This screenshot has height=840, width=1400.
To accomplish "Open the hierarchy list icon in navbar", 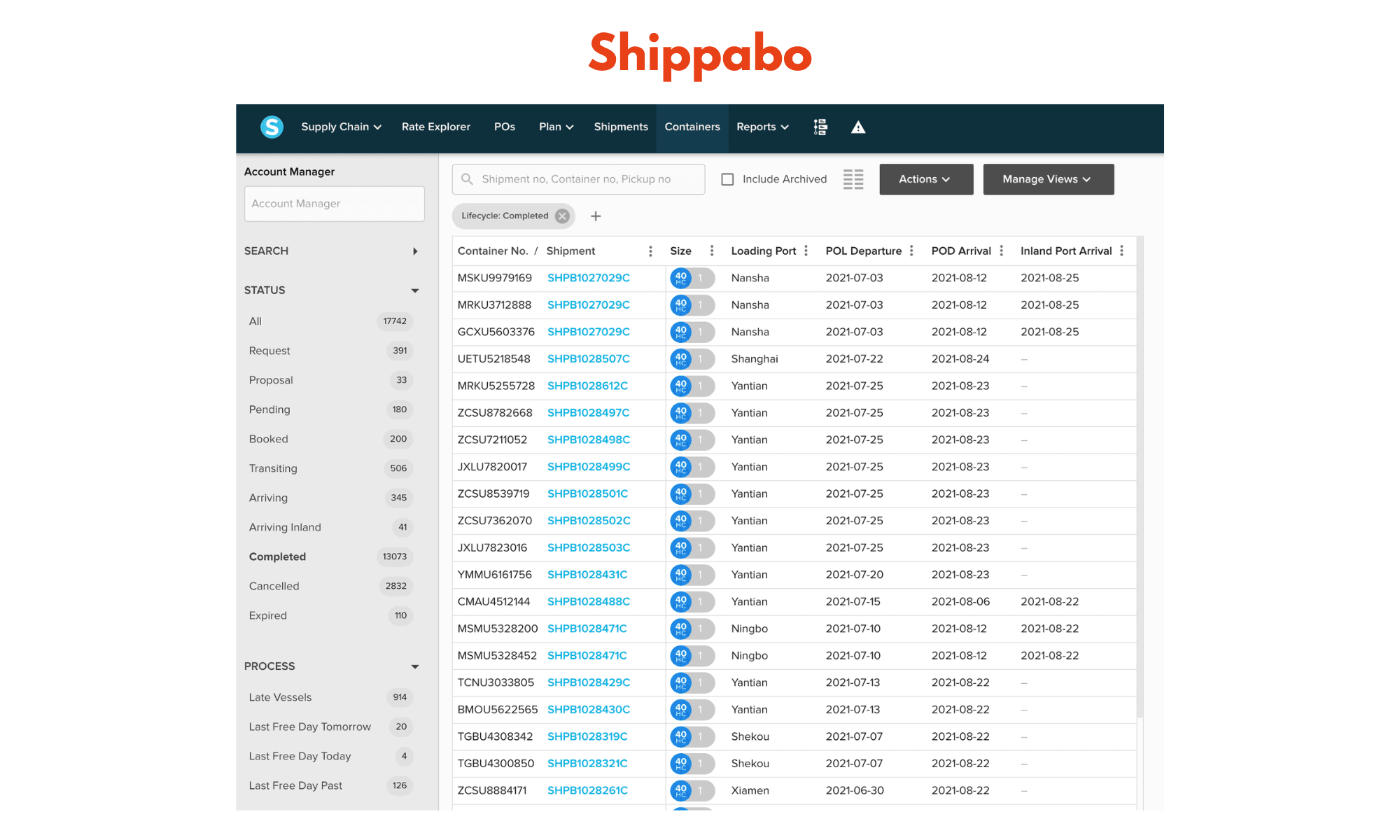I will tap(820, 127).
